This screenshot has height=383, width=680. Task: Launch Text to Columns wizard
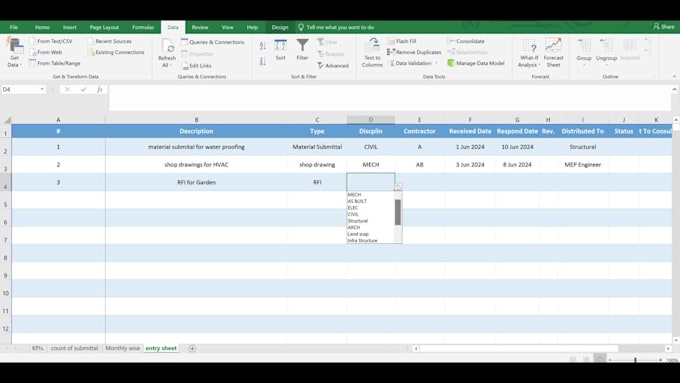pos(372,52)
